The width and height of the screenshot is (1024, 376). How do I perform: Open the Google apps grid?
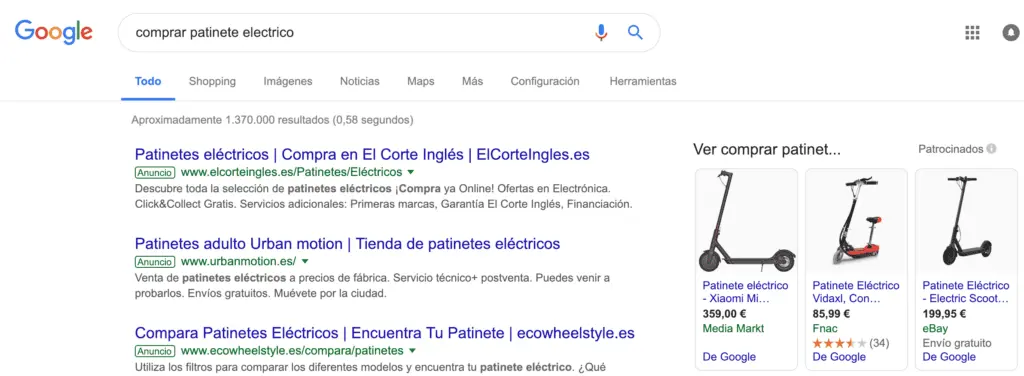coord(972,33)
